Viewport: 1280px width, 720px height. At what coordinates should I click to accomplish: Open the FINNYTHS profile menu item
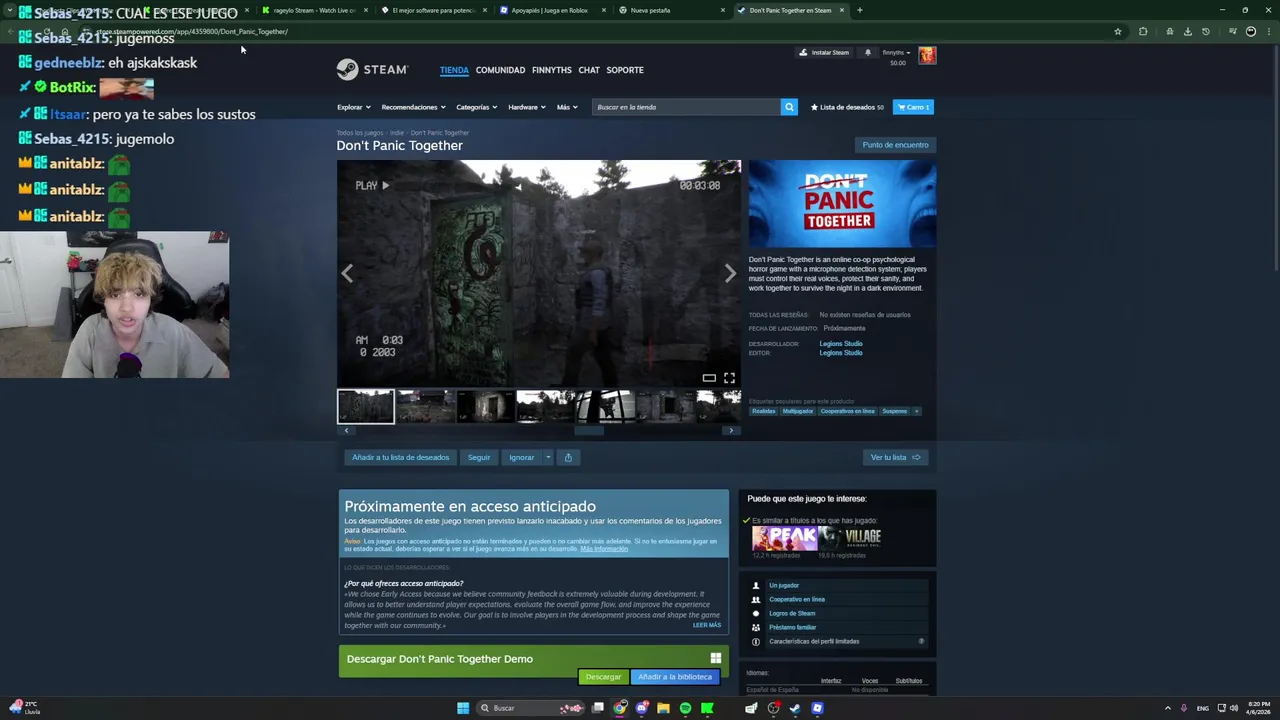pos(552,70)
